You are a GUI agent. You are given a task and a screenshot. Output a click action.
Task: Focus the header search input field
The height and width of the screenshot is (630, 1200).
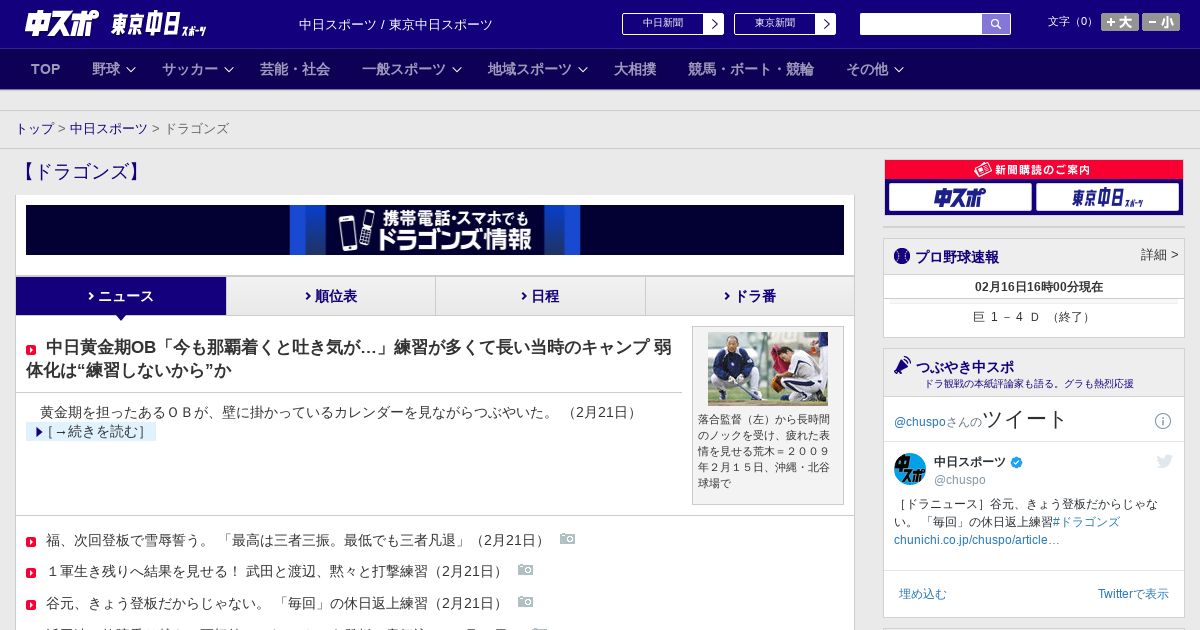(x=921, y=24)
